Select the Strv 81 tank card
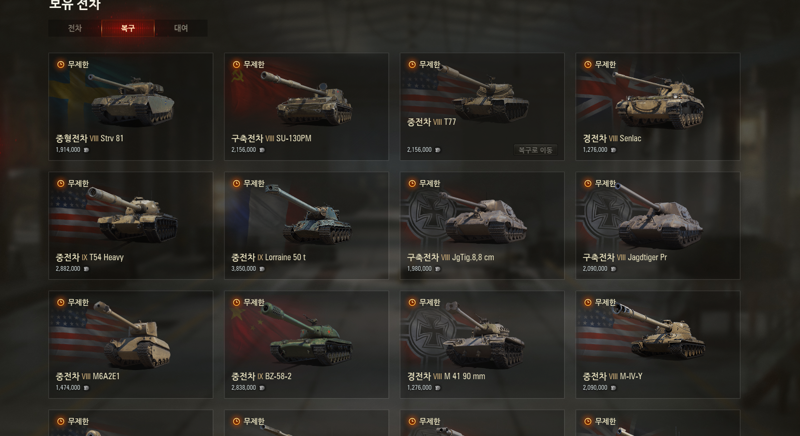 (131, 107)
